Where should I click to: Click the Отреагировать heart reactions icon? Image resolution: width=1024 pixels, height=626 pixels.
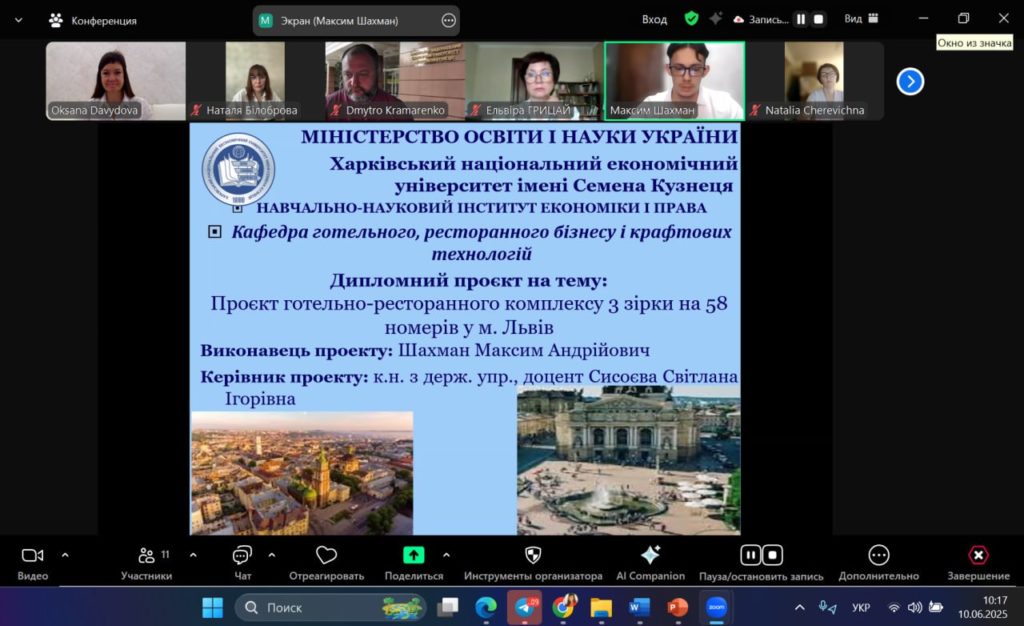tap(326, 556)
